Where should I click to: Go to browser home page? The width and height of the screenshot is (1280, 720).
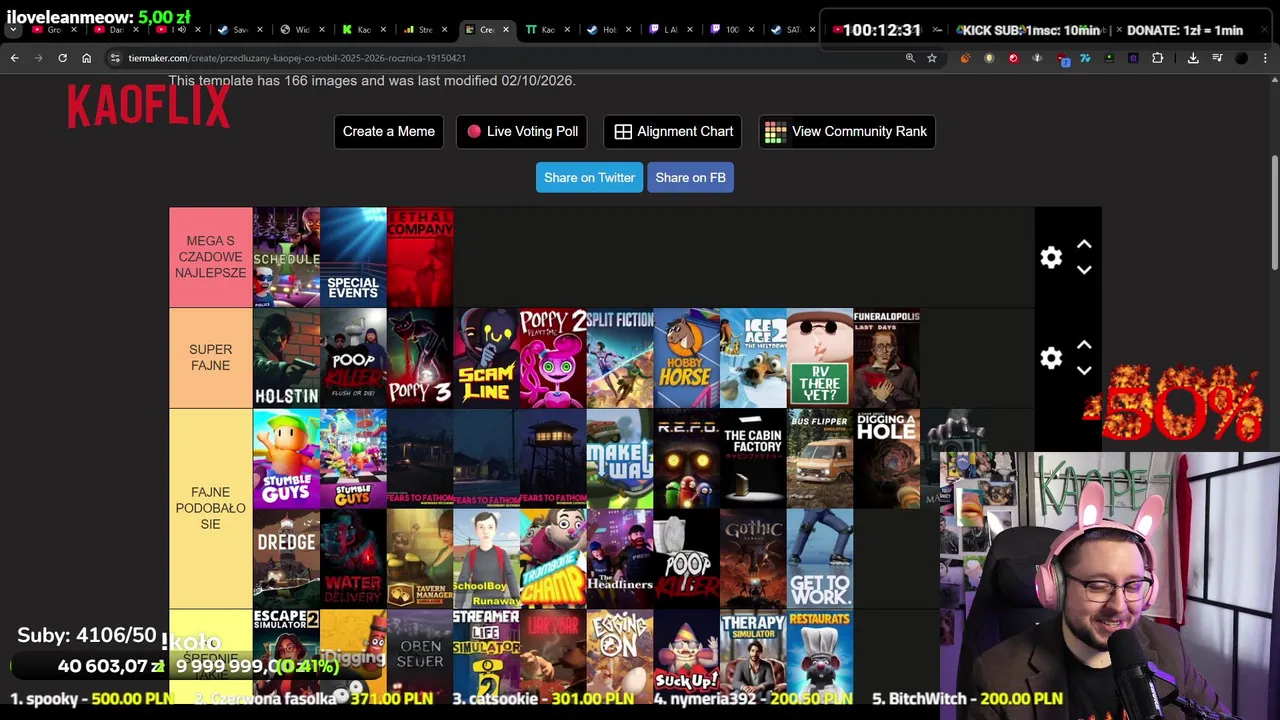click(86, 58)
